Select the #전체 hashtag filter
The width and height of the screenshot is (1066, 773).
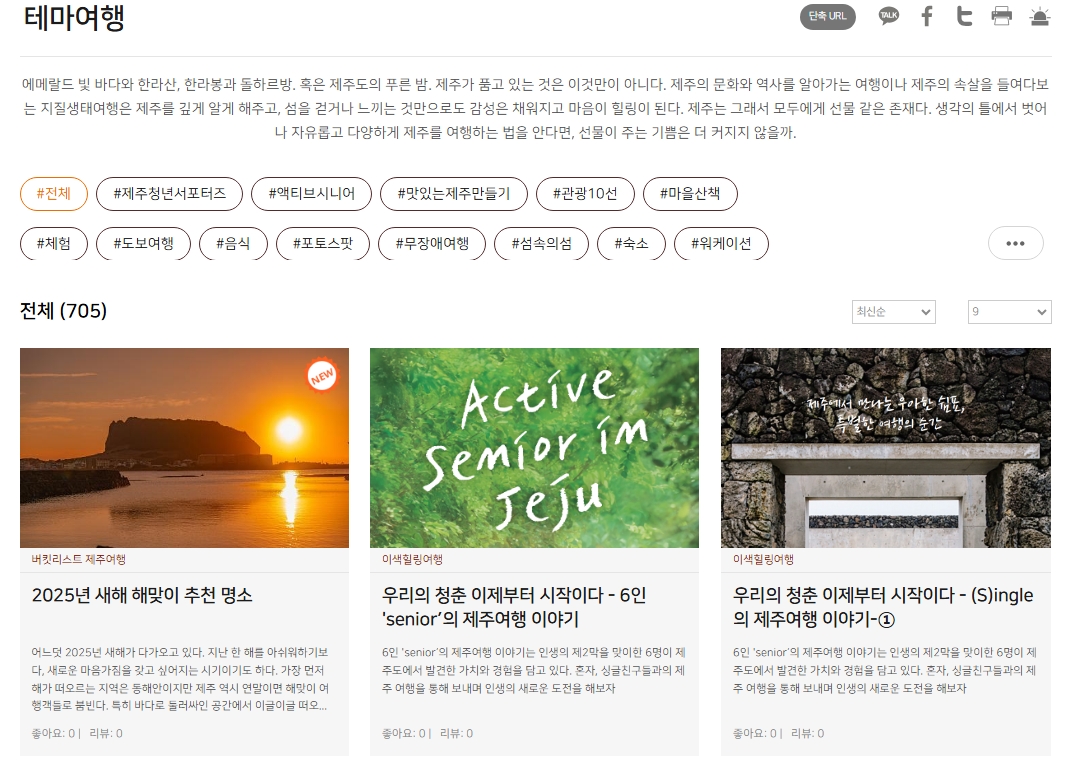click(54, 193)
